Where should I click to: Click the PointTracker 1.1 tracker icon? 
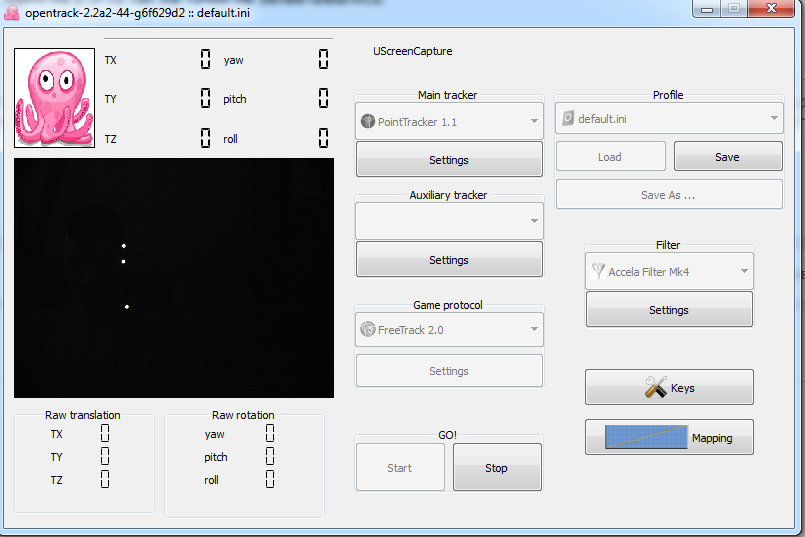click(x=368, y=122)
